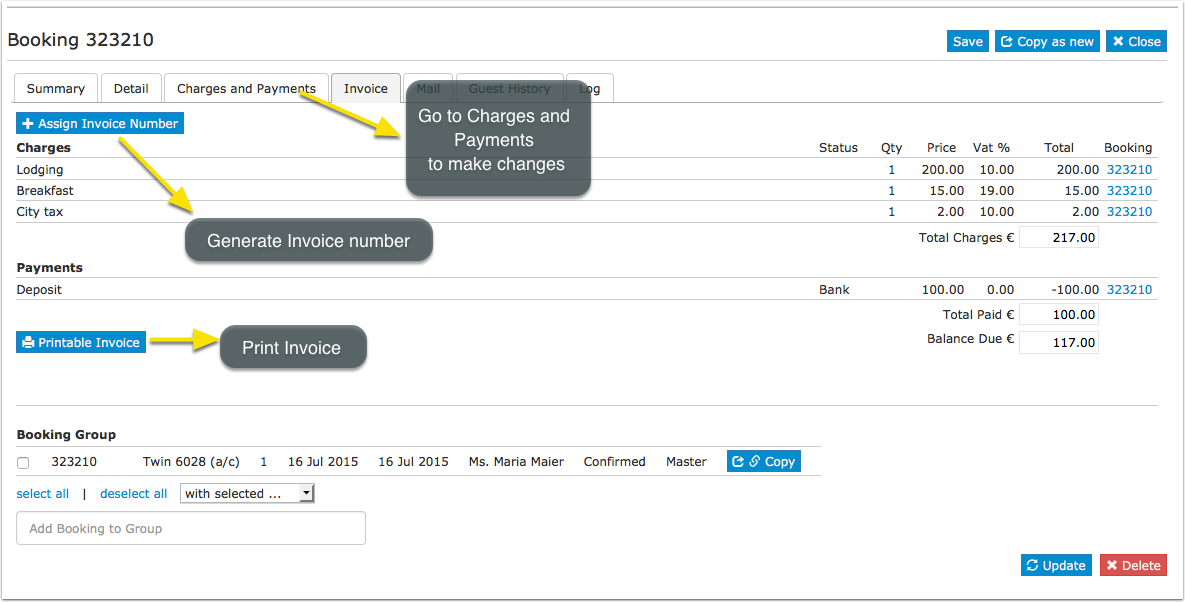
Task: Click the Total Charges value field
Action: [x=1059, y=237]
